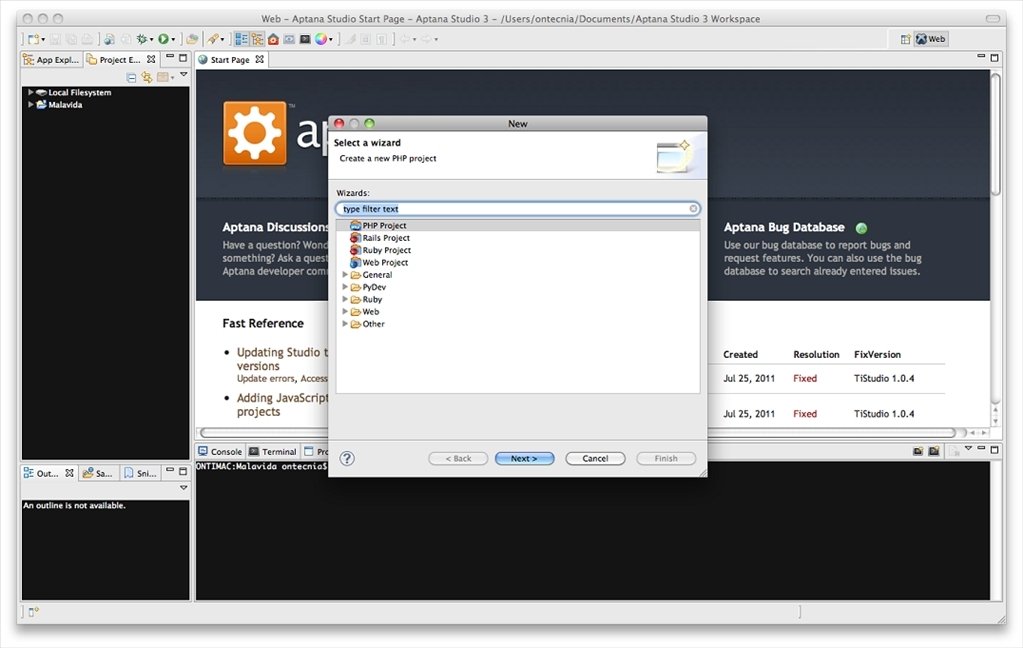The image size is (1023, 648).
Task: Switch to the App Explorer tab
Action: tap(51, 60)
